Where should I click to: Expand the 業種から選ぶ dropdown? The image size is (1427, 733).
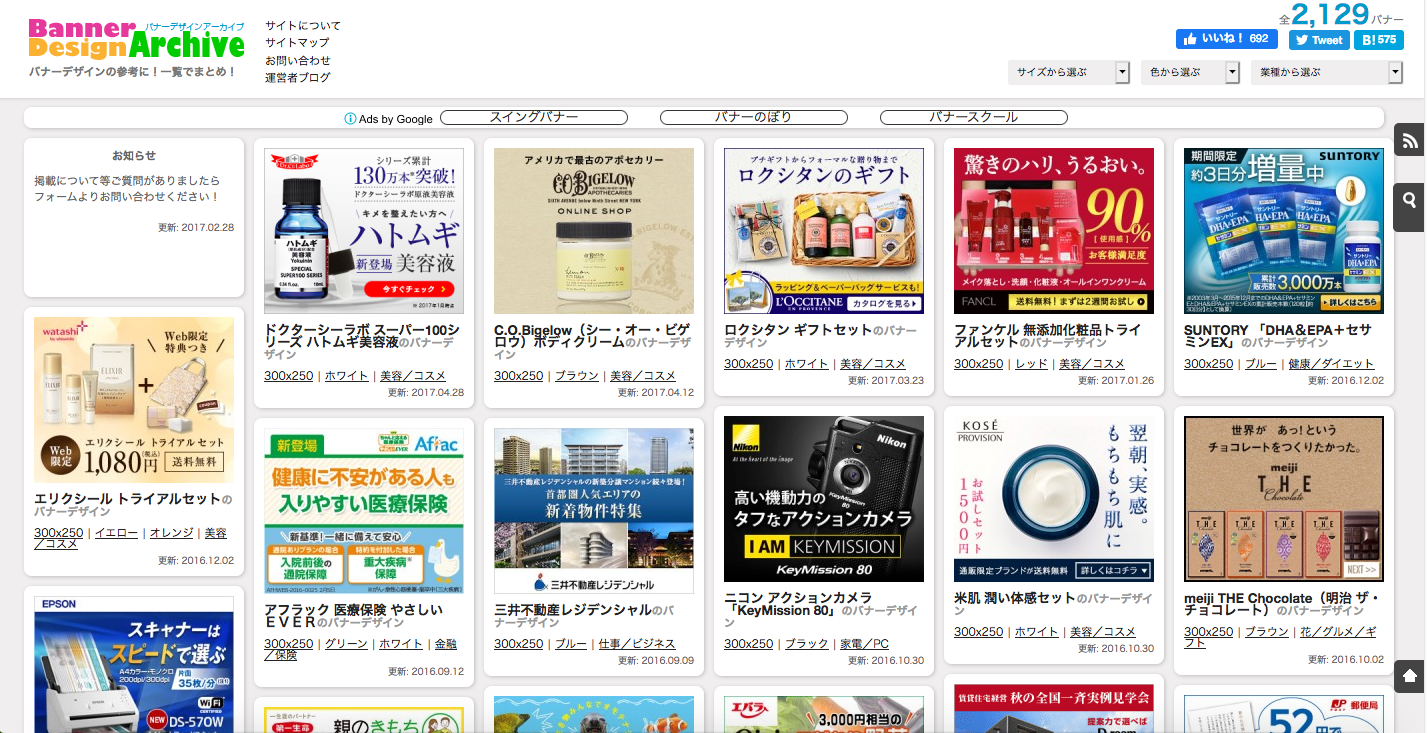pos(1327,72)
